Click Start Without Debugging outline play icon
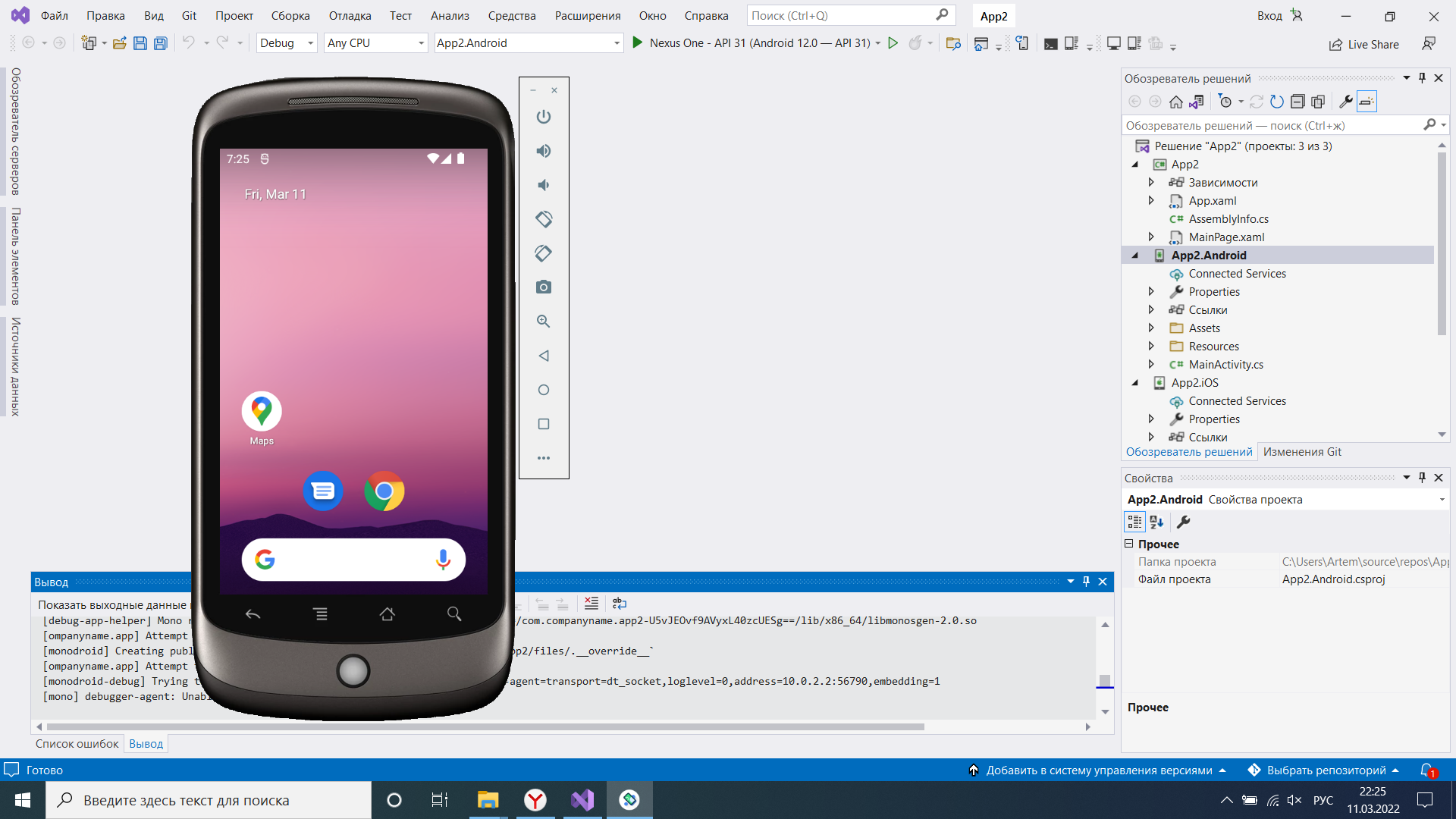Image resolution: width=1456 pixels, height=819 pixels. tap(893, 43)
